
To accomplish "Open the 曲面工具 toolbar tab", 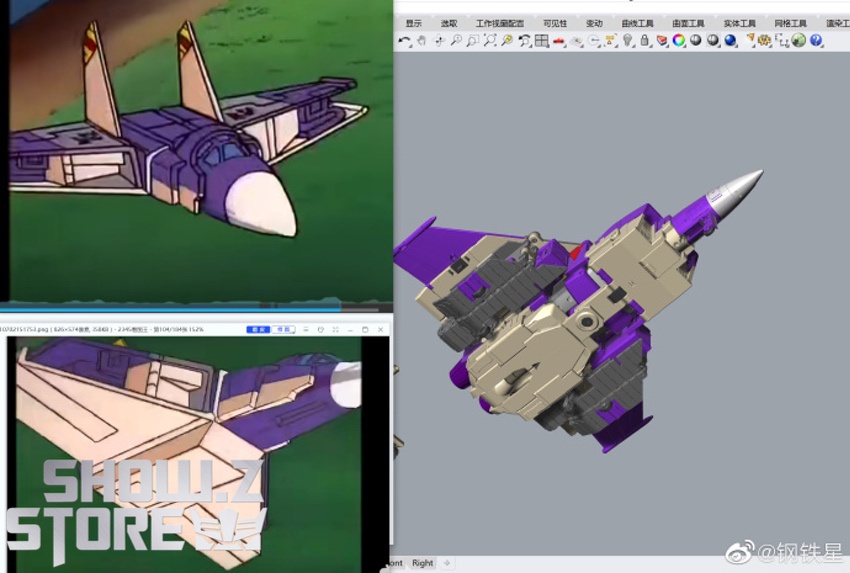I will (x=688, y=23).
